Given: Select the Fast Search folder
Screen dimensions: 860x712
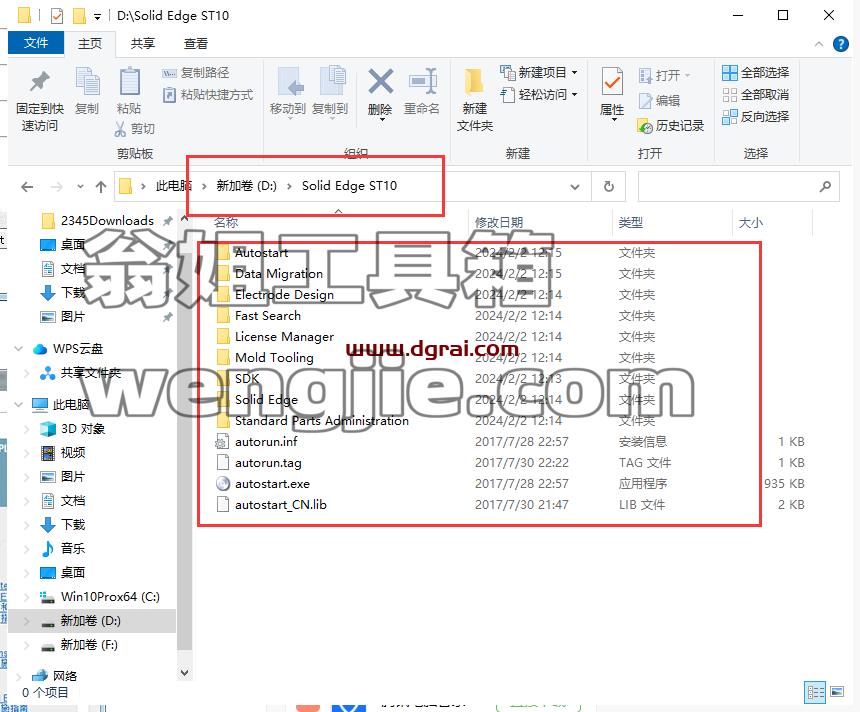Looking at the screenshot, I should [268, 316].
